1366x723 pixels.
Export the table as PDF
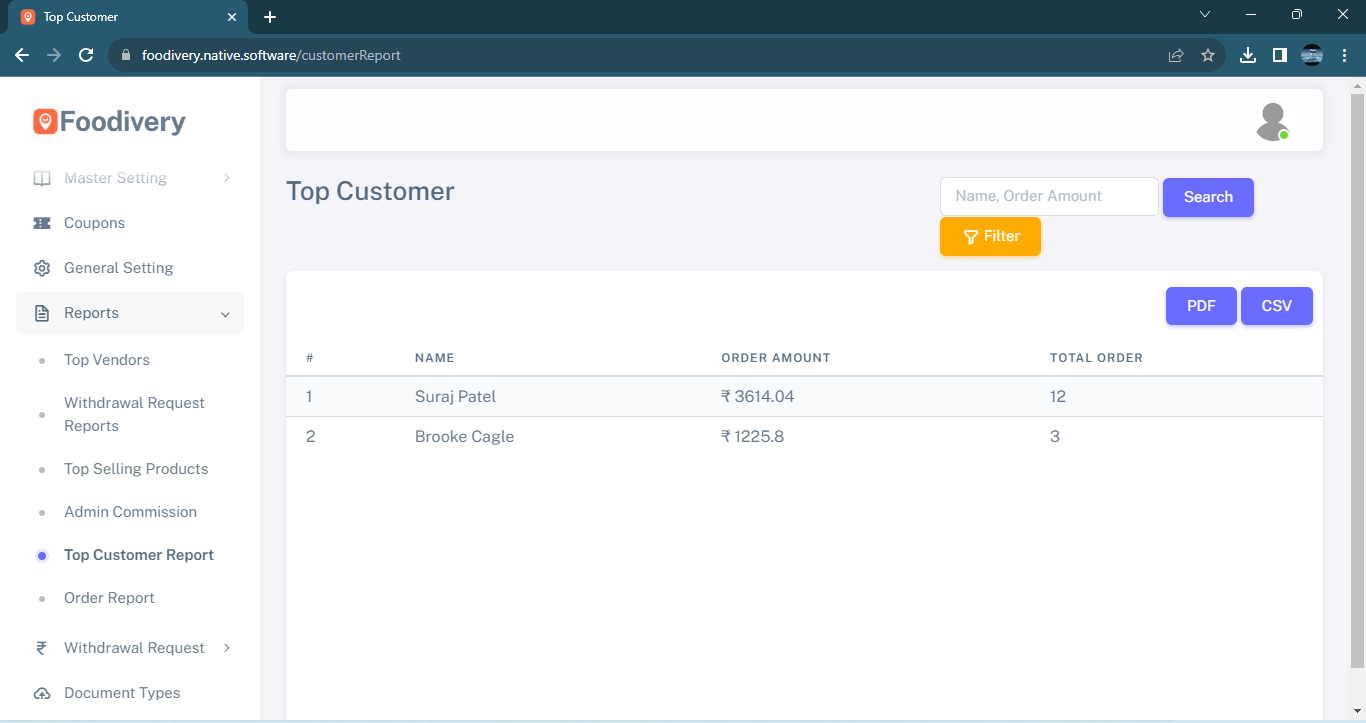click(x=1201, y=306)
